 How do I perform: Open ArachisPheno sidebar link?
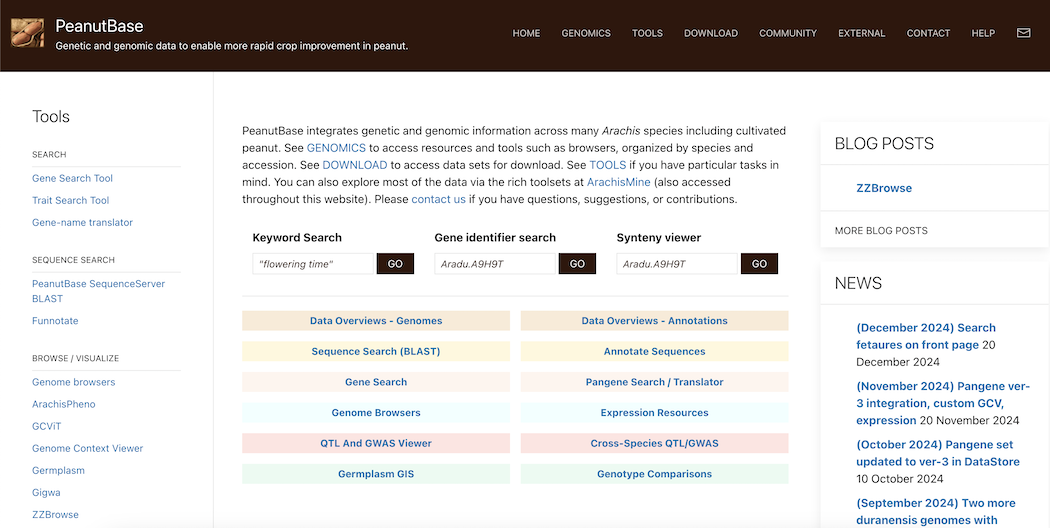pyautogui.click(x=64, y=404)
